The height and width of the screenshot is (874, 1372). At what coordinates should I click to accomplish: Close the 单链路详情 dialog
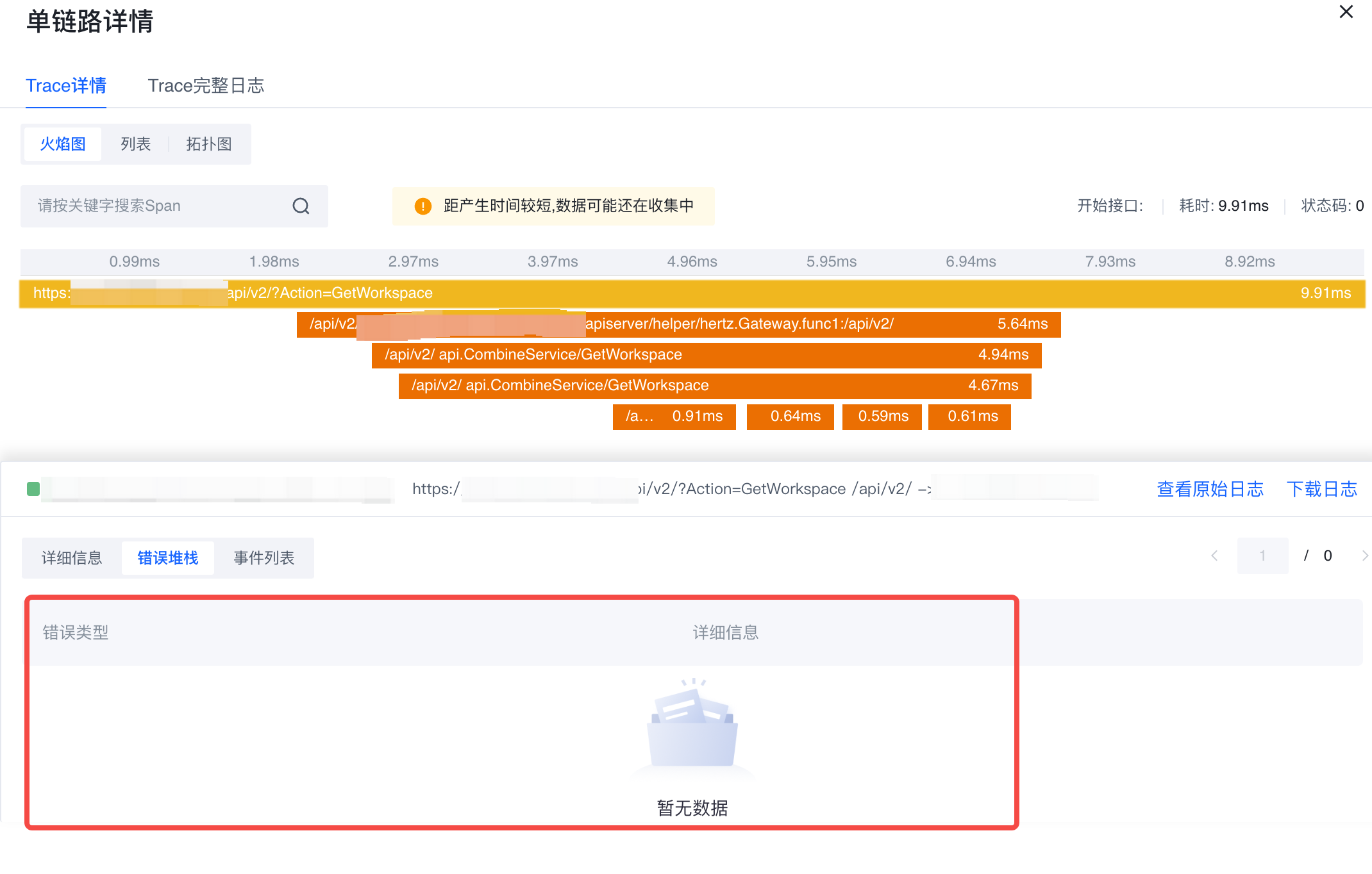coord(1345,12)
